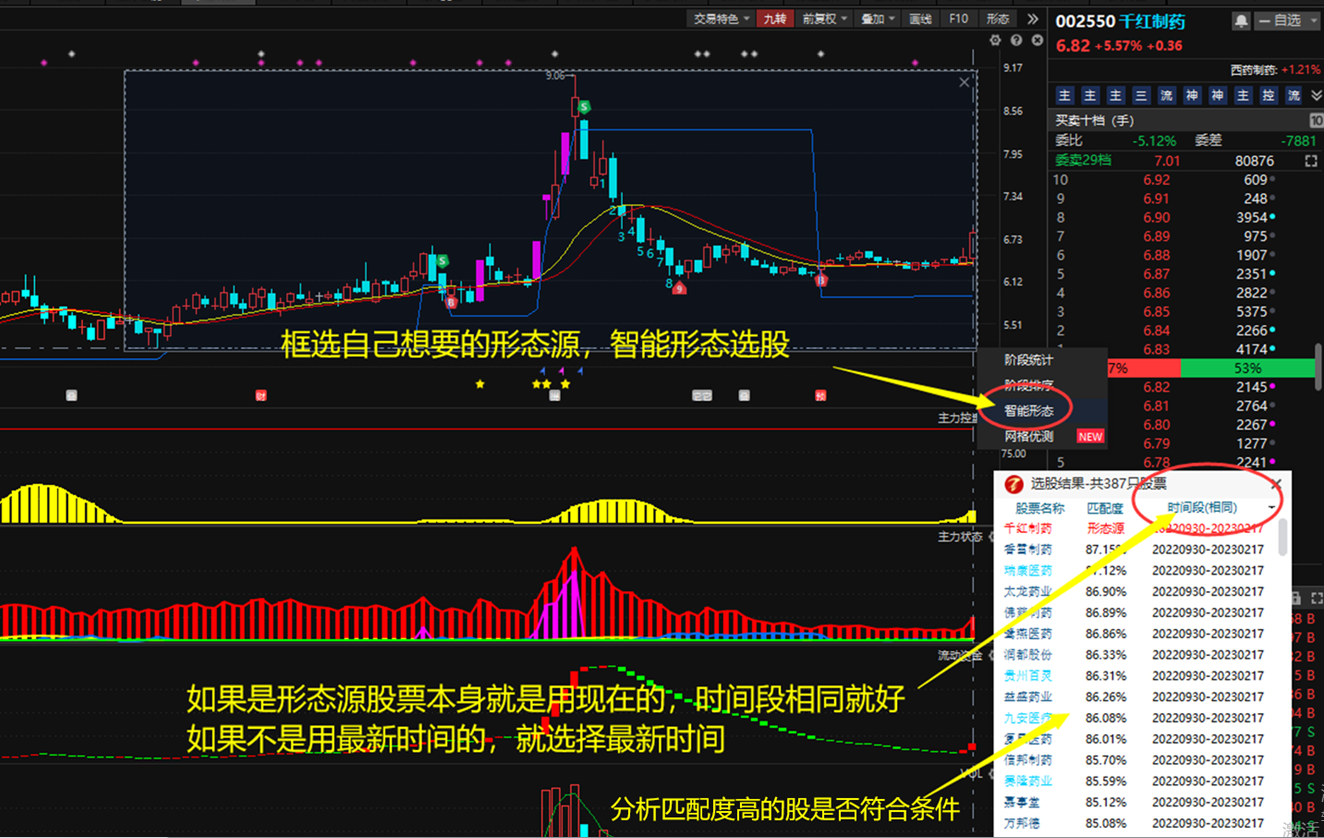Click green S marker at 9.06 peak

pyautogui.click(x=585, y=106)
